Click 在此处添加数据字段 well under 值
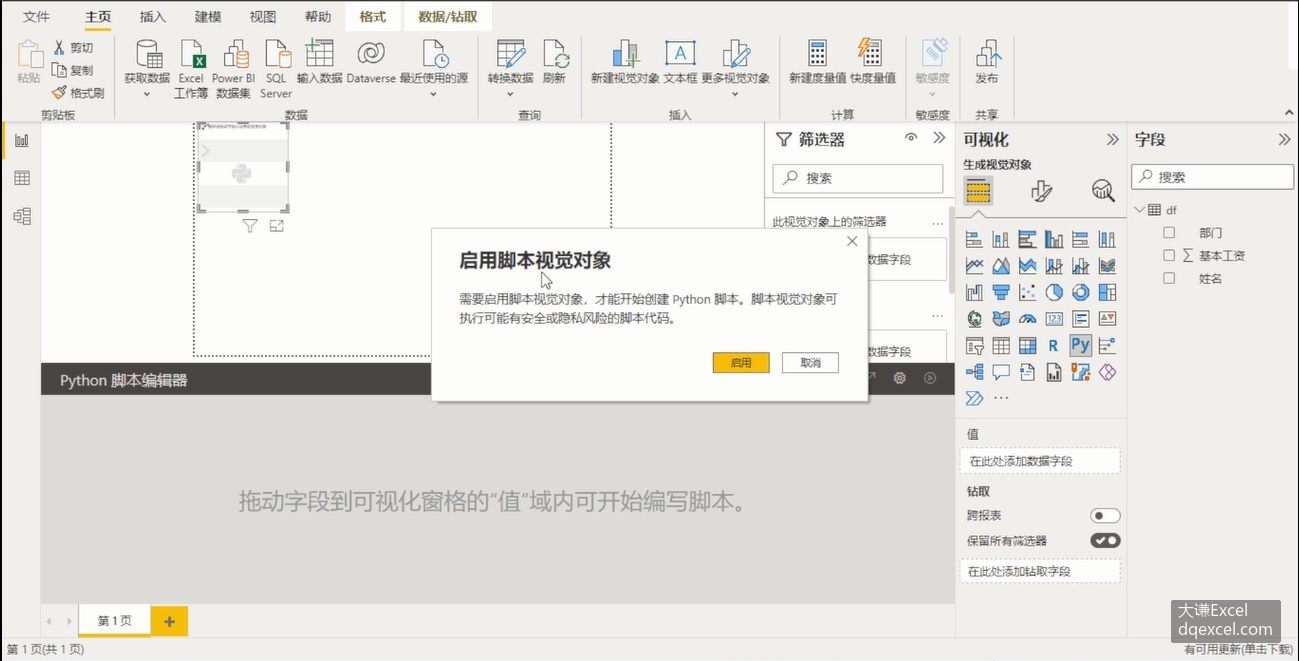1299x661 pixels. pos(1040,461)
